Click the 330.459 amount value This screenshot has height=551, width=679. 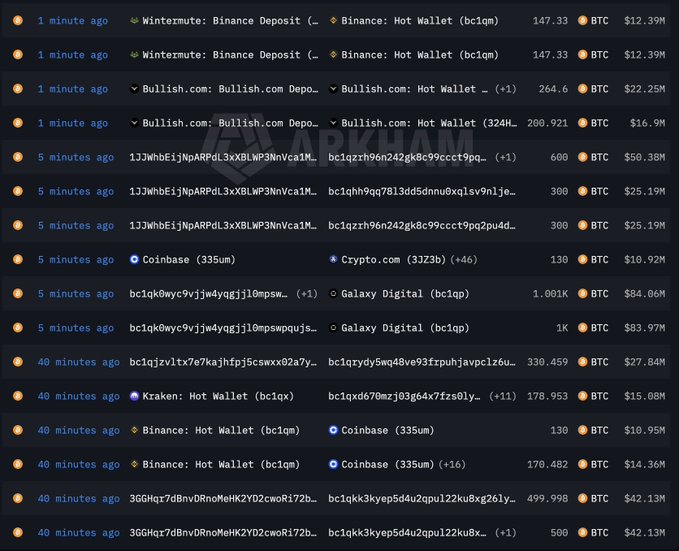547,362
